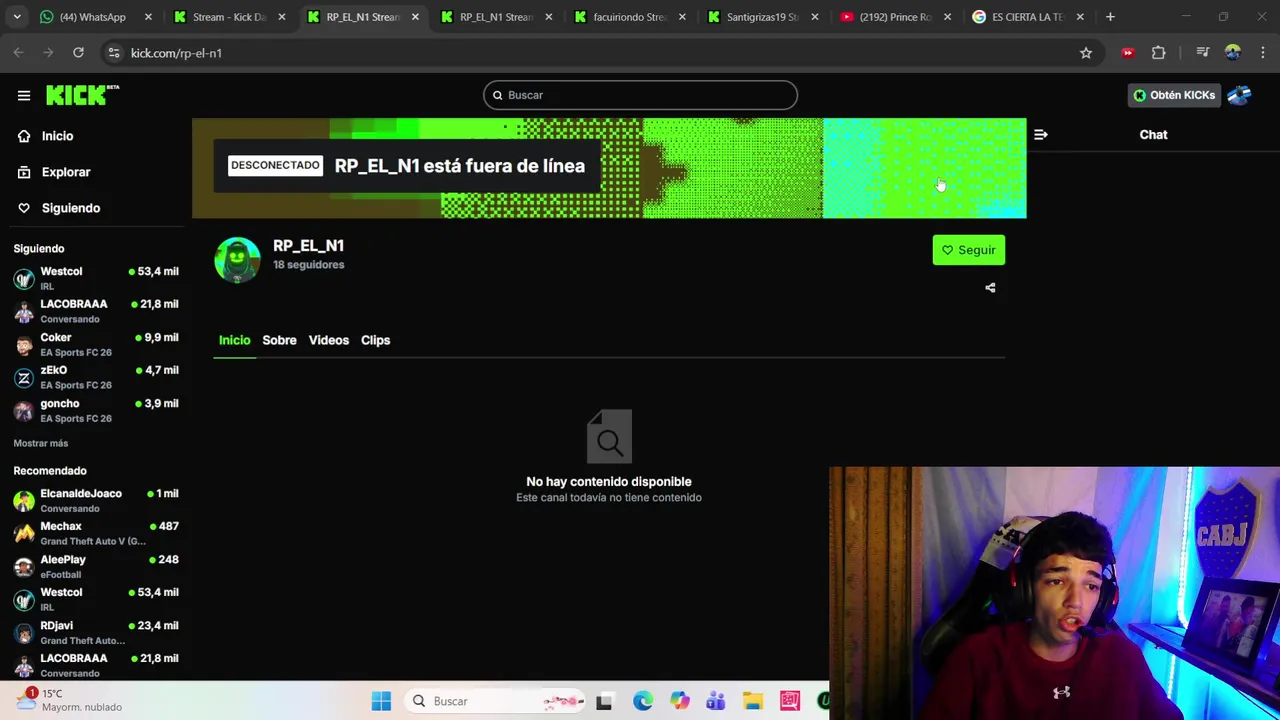Open Chrome profile avatar
Viewport: 1280px width, 720px height.
click(x=1233, y=53)
